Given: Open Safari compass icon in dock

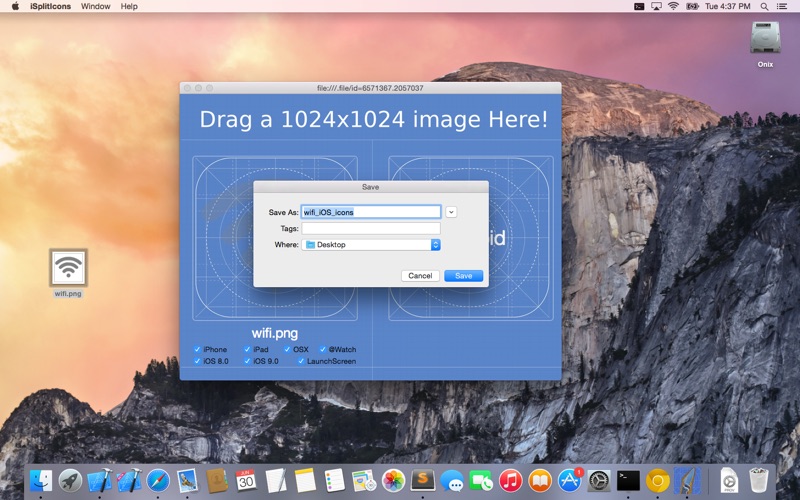Looking at the screenshot, I should coord(158,481).
